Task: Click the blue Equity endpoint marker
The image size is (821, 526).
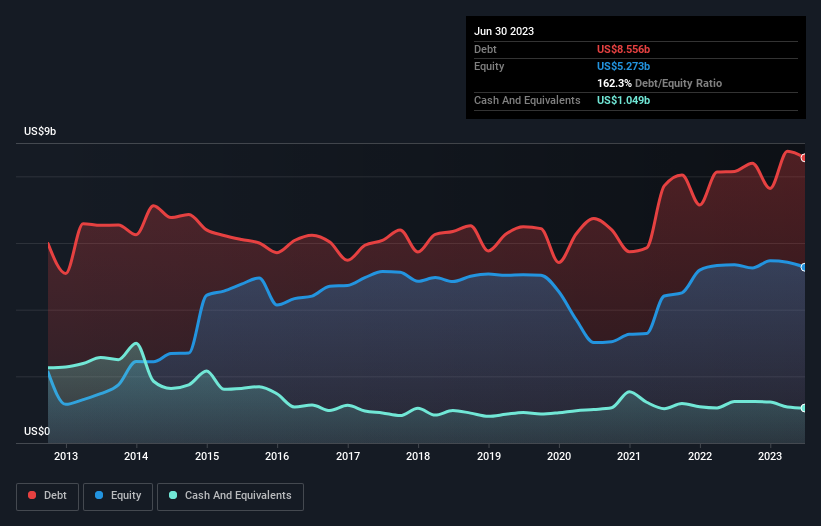Action: tap(804, 267)
